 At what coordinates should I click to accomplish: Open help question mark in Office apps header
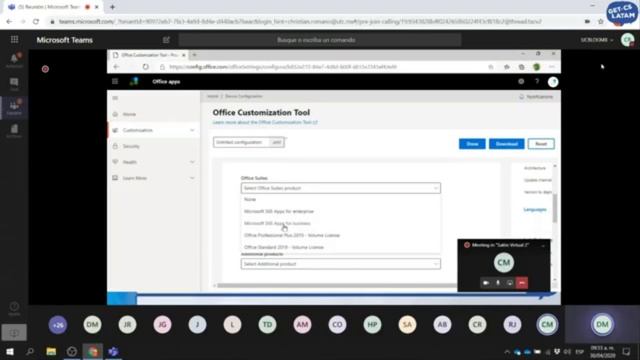(537, 82)
